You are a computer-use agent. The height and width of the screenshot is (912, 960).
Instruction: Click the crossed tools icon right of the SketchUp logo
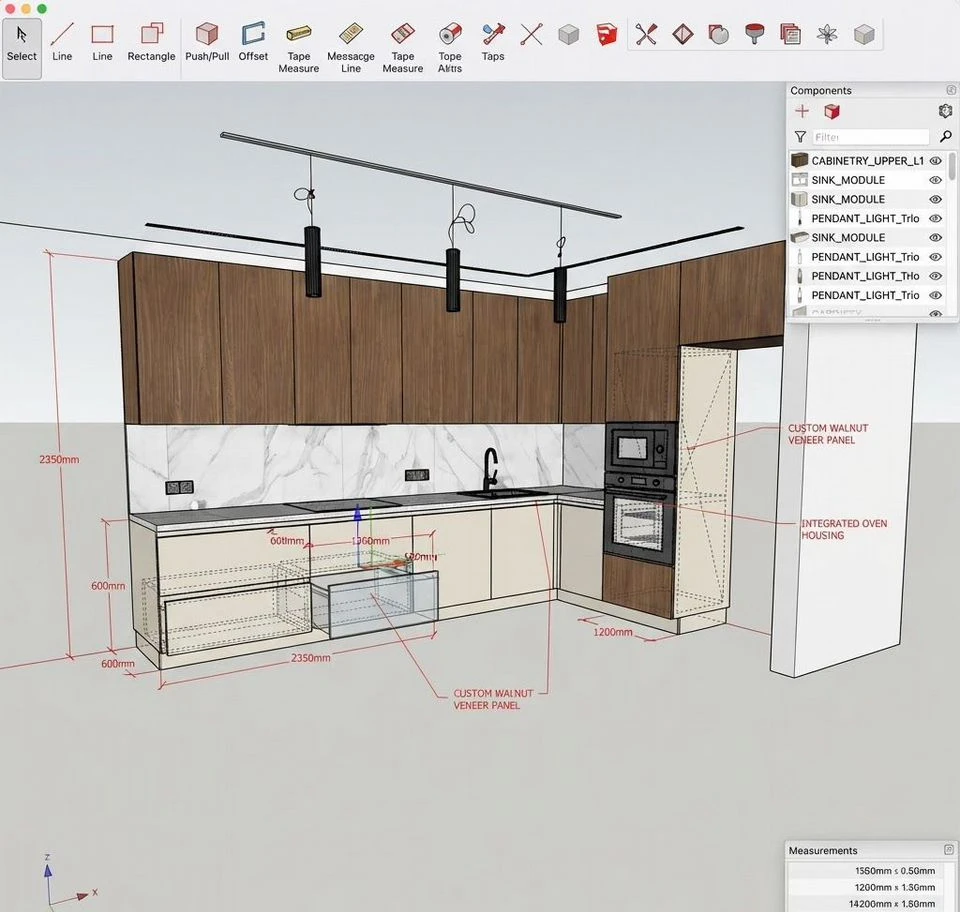646,34
